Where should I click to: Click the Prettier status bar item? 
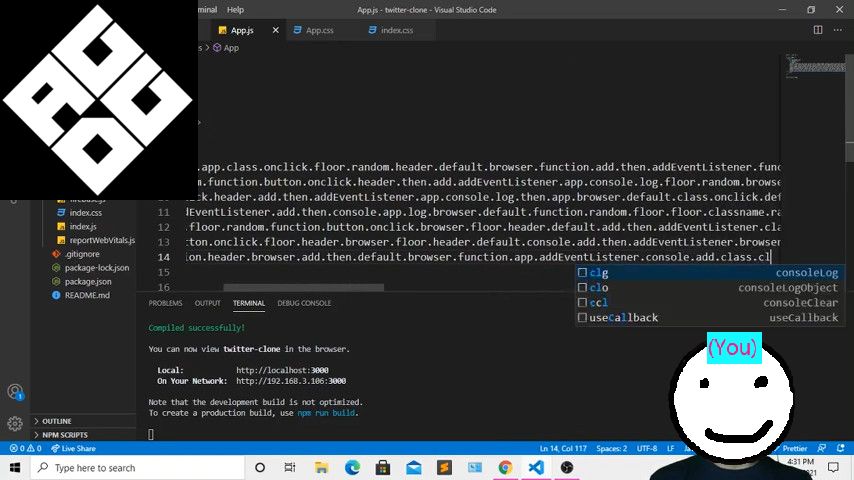794,448
